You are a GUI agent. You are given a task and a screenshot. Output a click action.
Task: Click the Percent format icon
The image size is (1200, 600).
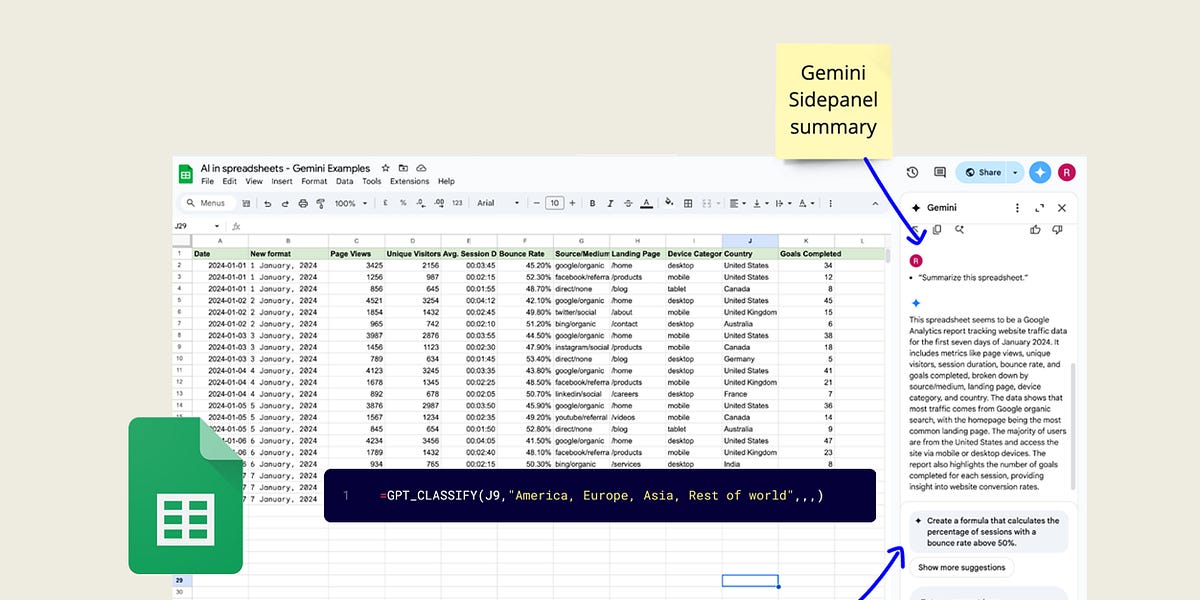click(x=401, y=202)
